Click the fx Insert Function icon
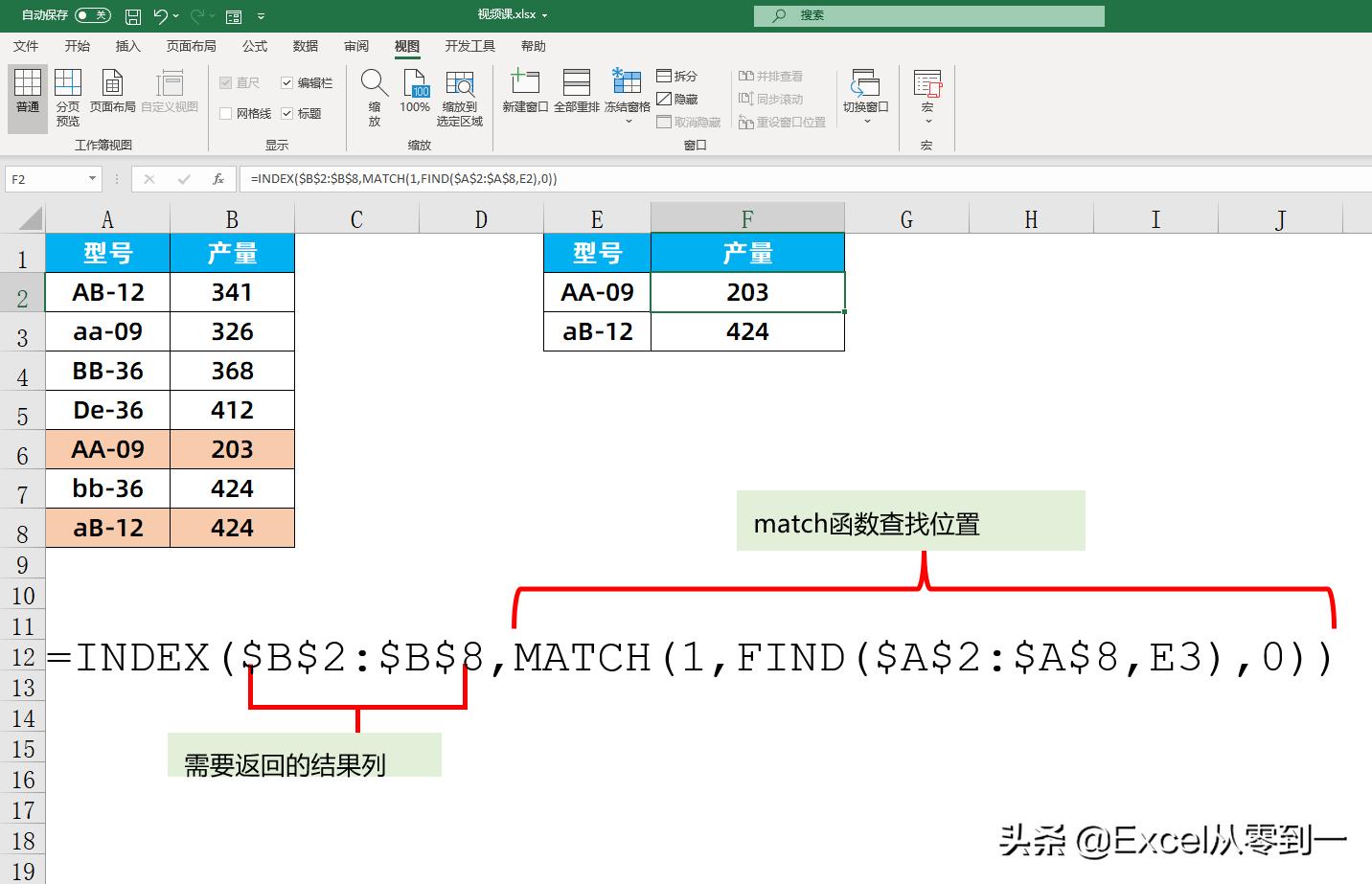Image resolution: width=1372 pixels, height=884 pixels. tap(218, 178)
